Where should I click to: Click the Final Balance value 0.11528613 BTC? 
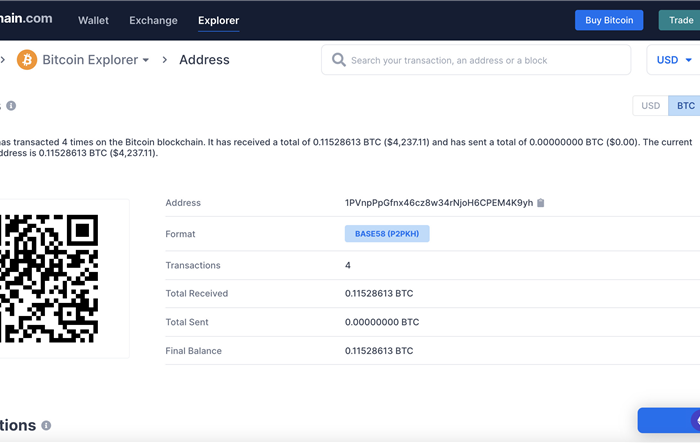(x=379, y=351)
